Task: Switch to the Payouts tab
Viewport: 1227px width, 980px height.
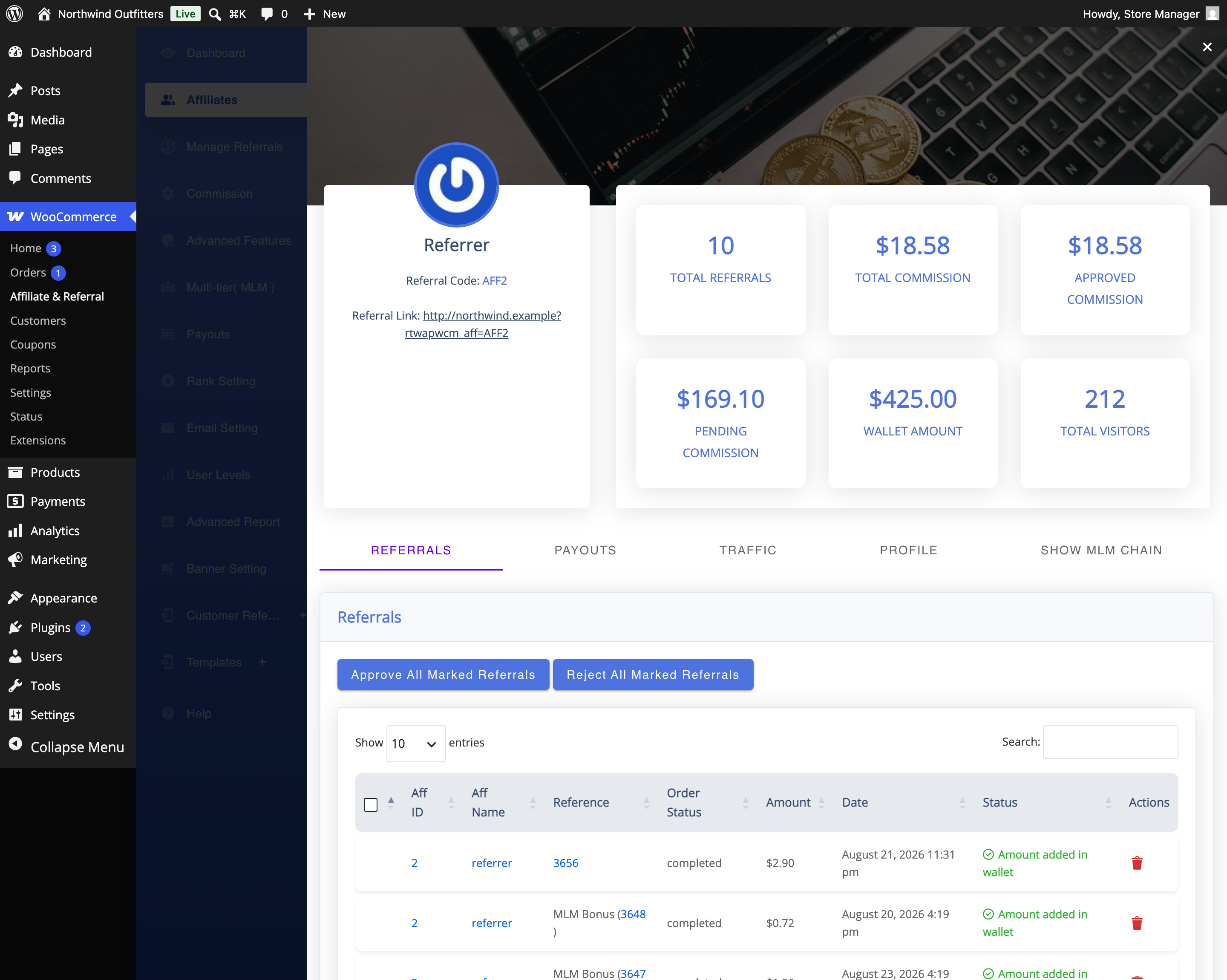Action: [585, 550]
